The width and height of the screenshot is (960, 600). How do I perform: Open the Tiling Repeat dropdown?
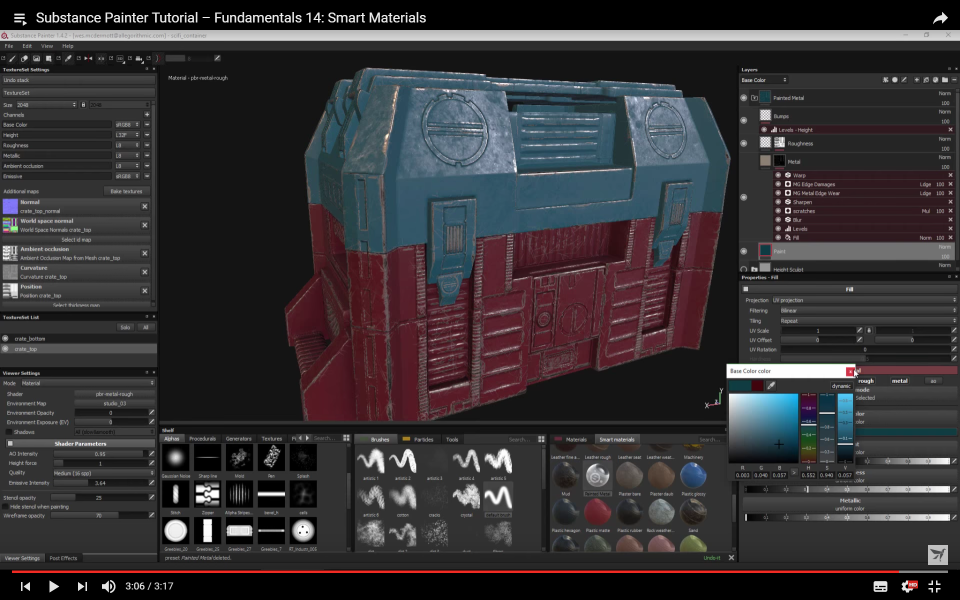tap(868, 321)
